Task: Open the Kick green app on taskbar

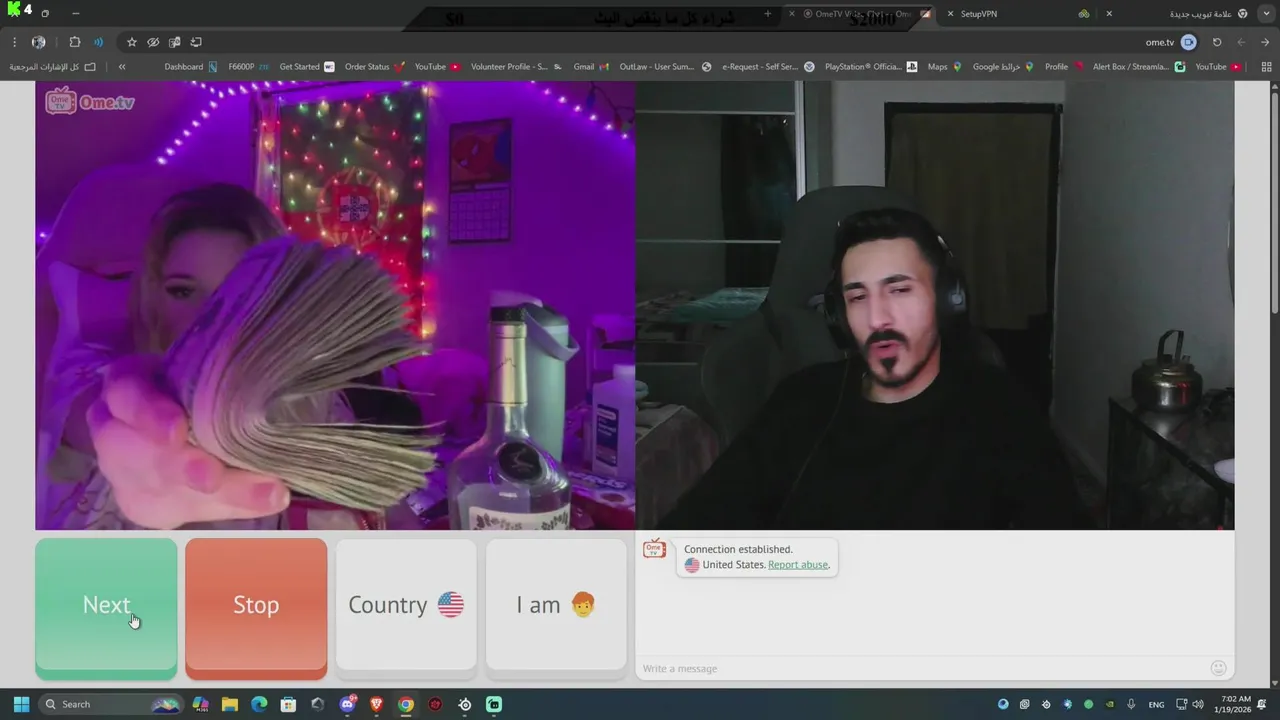Action: (494, 704)
